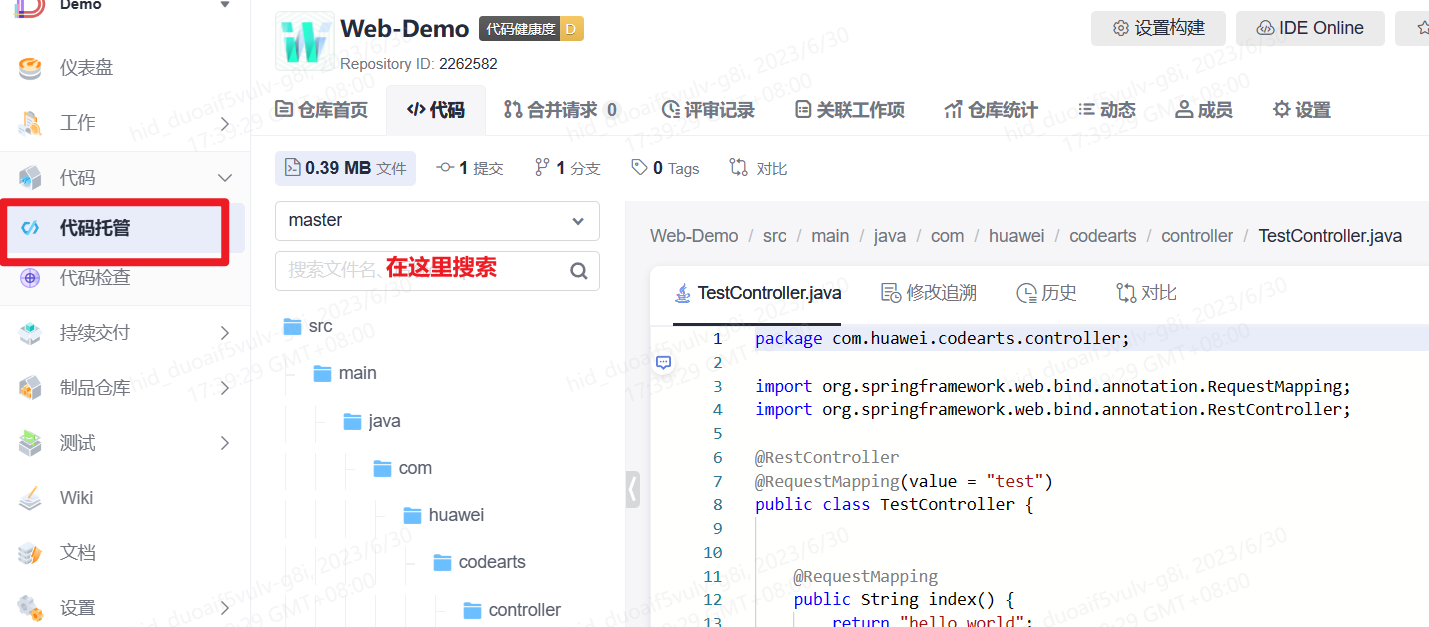This screenshot has width=1429, height=627.
Task: Select the TestController.java file tab
Action: click(757, 293)
